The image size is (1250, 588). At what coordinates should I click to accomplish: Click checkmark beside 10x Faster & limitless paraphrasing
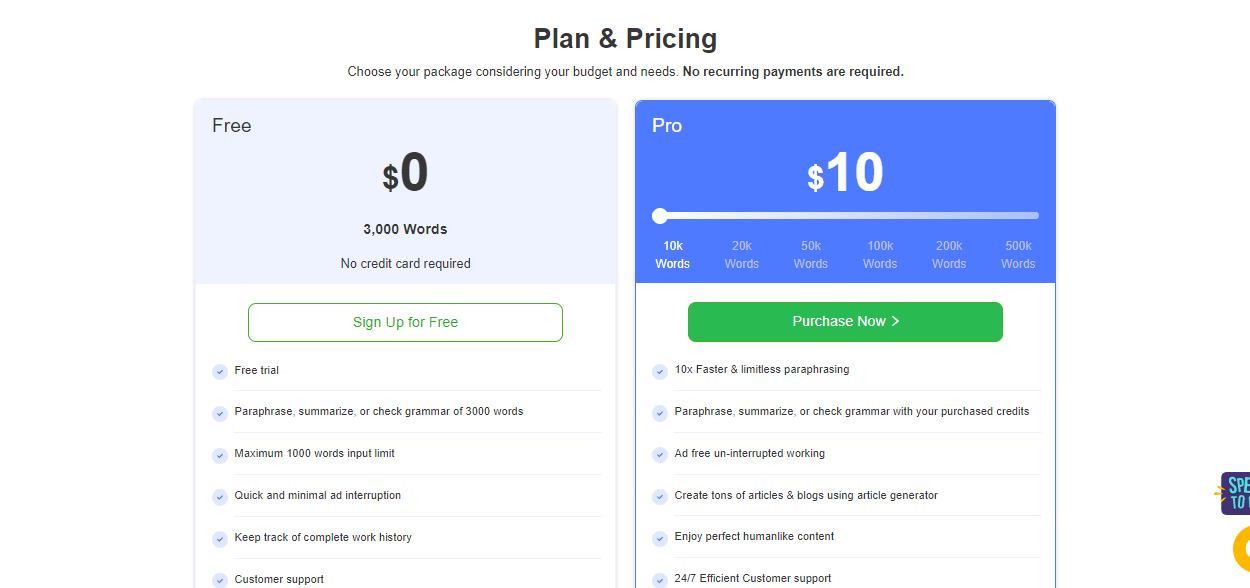660,371
